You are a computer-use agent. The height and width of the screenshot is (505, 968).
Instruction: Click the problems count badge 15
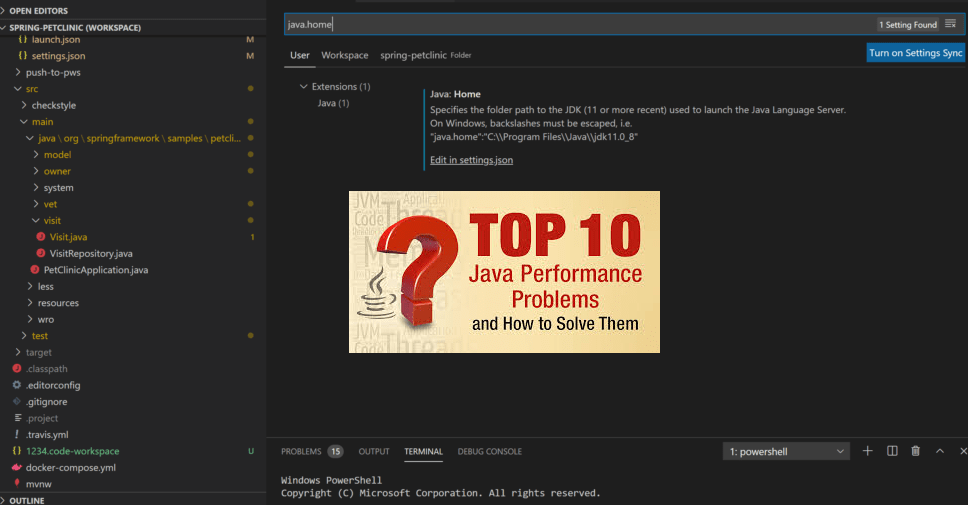335,451
